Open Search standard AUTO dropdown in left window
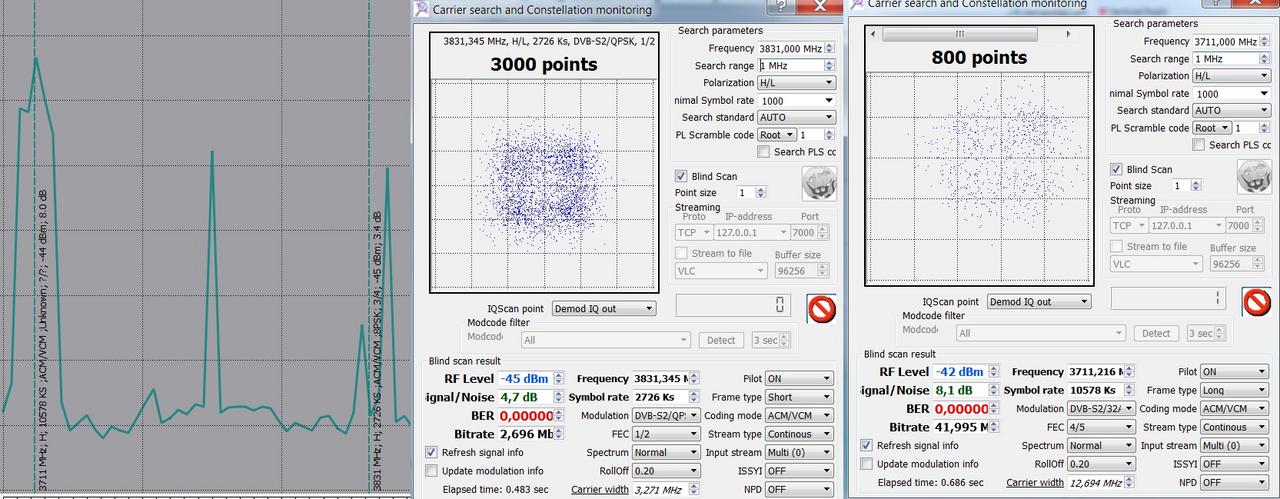The width and height of the screenshot is (1280, 499). coord(796,117)
